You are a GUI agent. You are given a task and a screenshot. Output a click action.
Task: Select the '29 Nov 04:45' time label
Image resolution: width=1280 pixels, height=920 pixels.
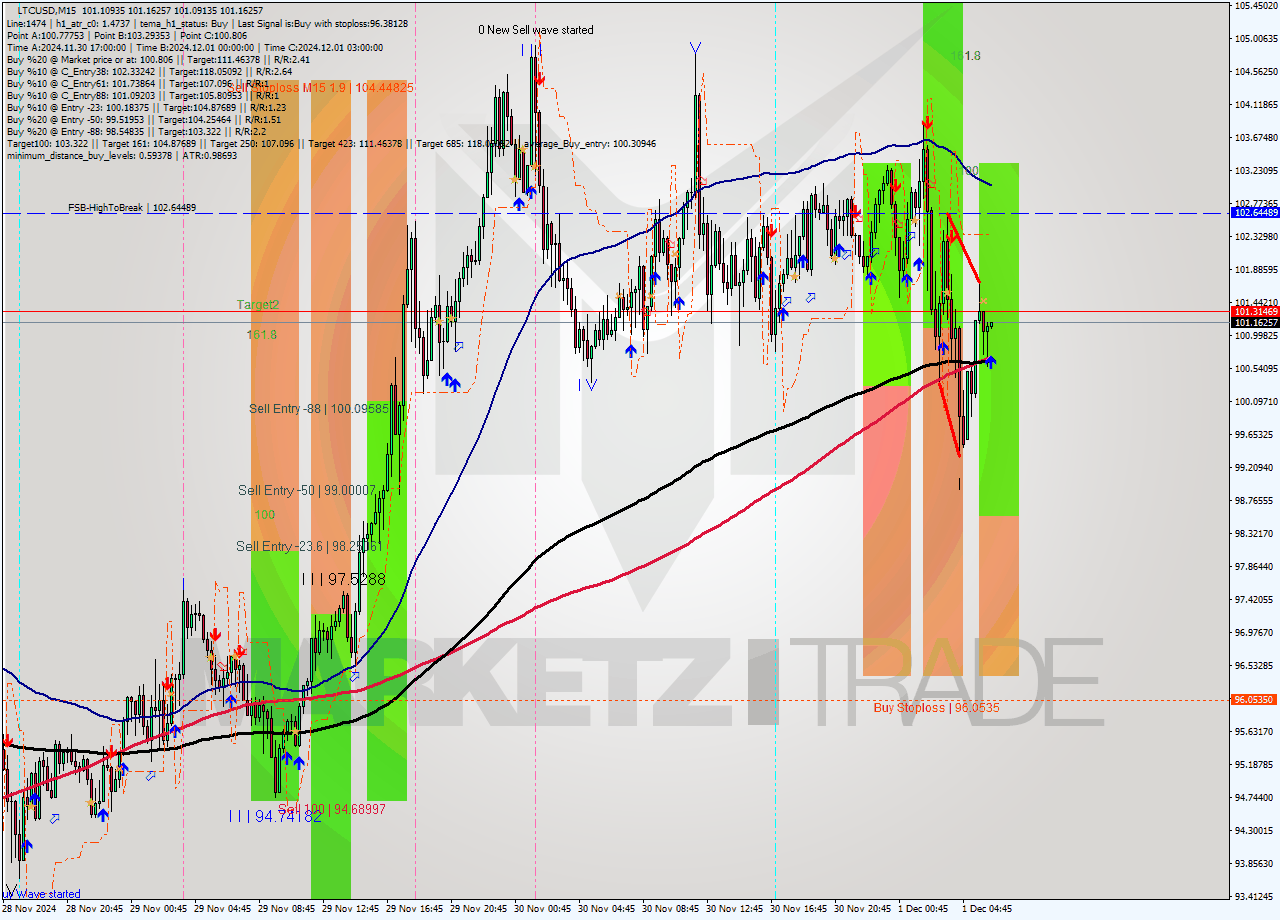pos(223,909)
